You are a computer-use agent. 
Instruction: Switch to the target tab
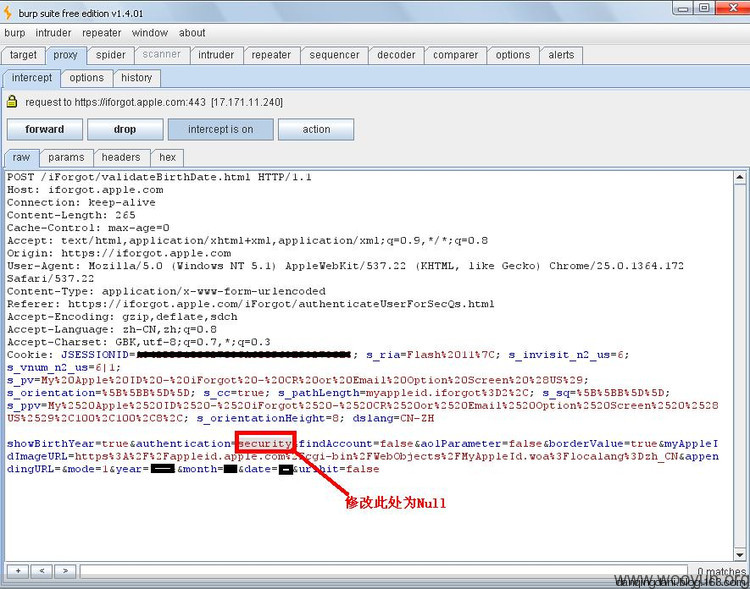coord(23,55)
